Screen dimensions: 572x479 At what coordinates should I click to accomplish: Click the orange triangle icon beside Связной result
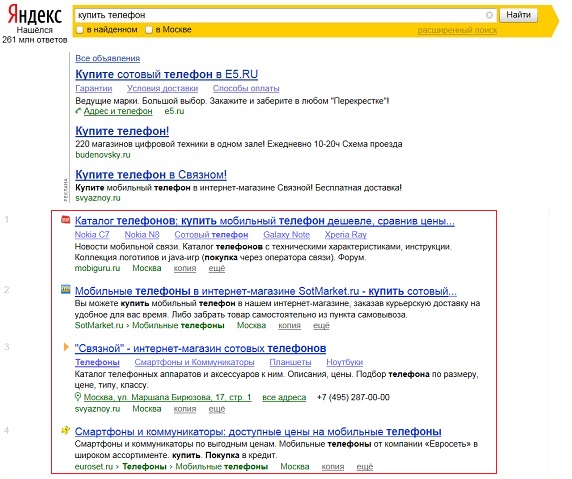click(66, 347)
